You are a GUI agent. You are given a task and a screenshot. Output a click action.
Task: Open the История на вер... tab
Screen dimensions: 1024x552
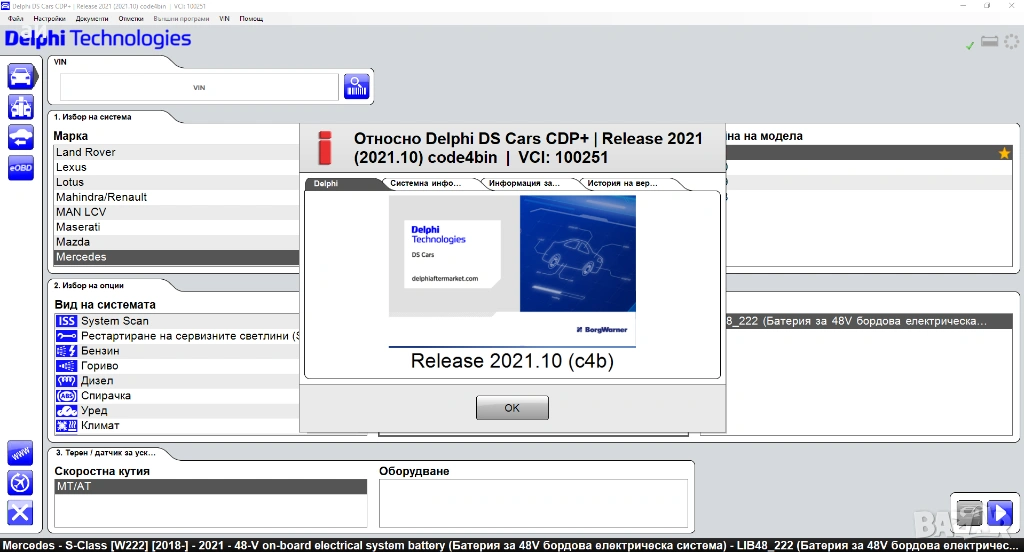click(623, 184)
